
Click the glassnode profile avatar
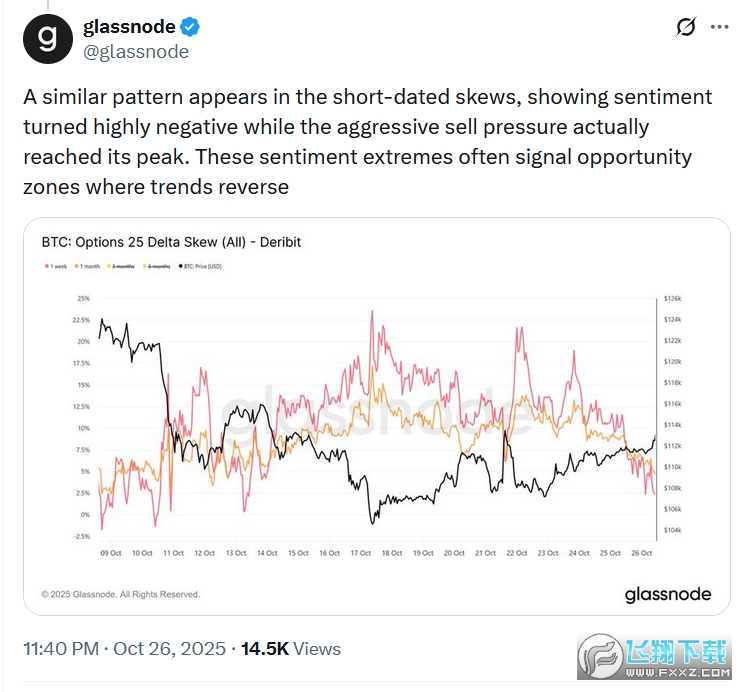46,38
